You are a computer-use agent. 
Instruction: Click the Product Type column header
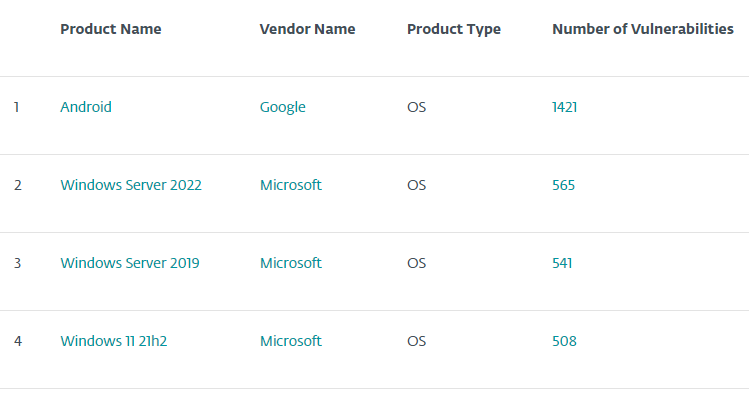pos(454,29)
